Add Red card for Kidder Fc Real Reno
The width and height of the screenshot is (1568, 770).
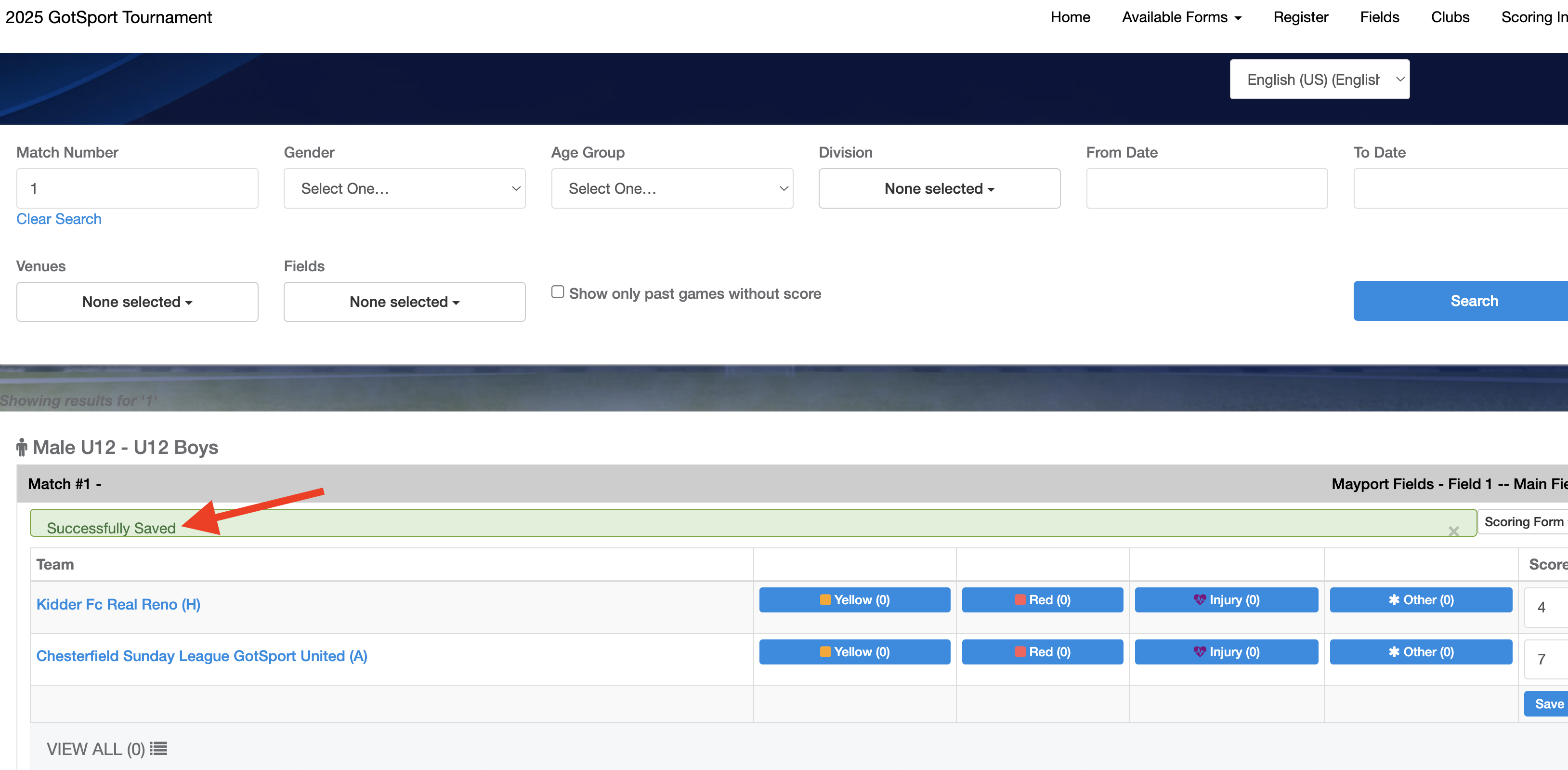(x=1042, y=600)
